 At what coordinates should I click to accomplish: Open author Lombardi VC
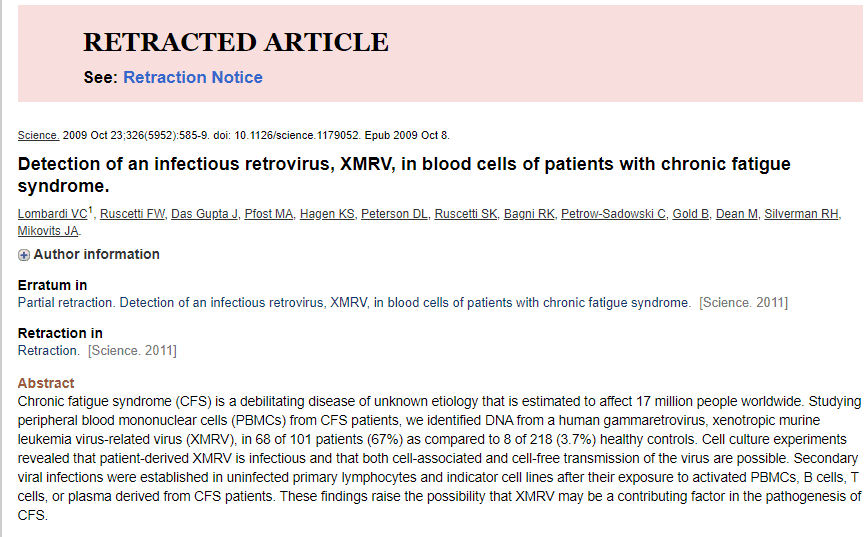click(52, 214)
